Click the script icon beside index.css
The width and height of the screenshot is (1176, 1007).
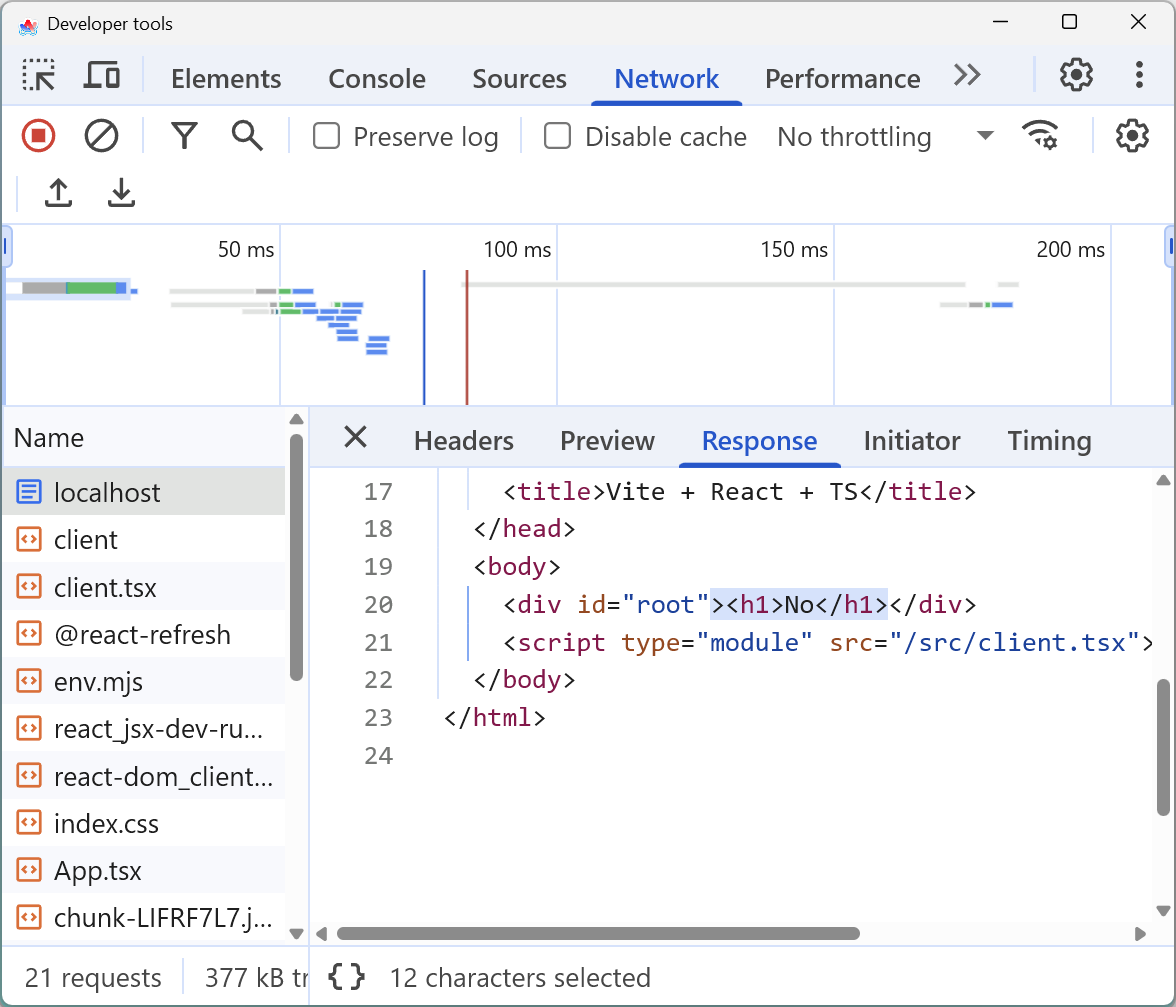(x=28, y=823)
